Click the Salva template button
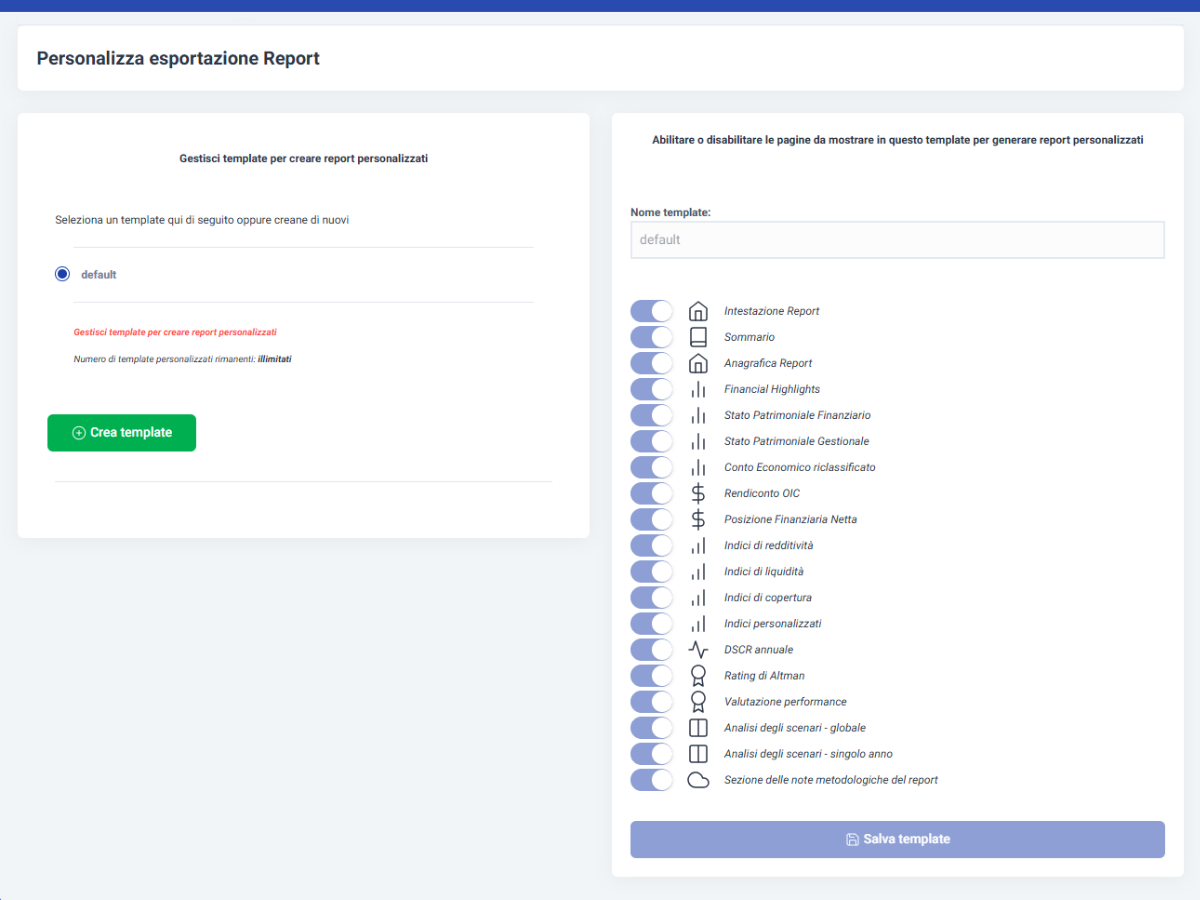The height and width of the screenshot is (900, 1200). pos(897,839)
